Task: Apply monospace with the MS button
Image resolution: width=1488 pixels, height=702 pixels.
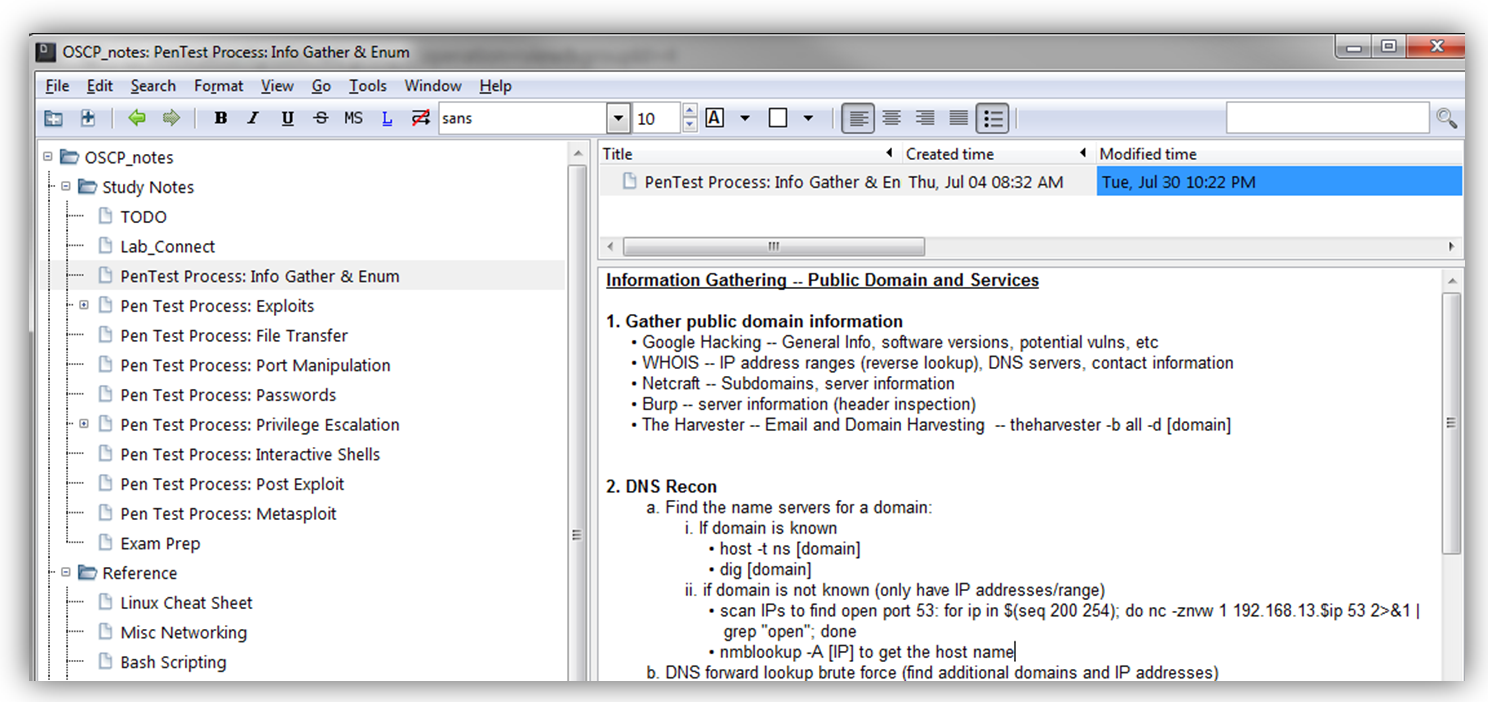Action: click(353, 118)
